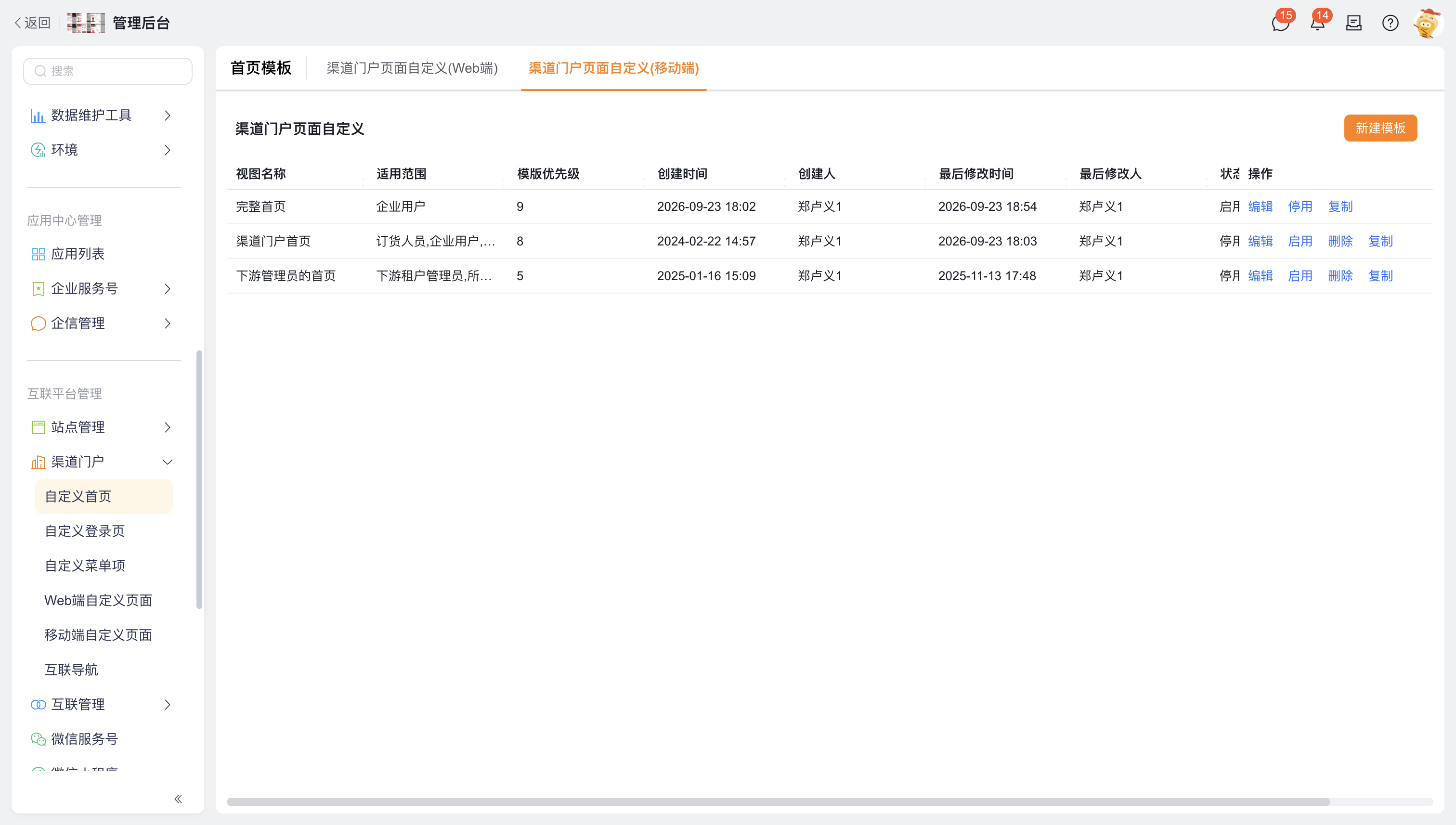Screen dimensions: 1456x825
Task: Switch to 渠道门户页面自定义(Web端) tab
Action: tap(412, 68)
